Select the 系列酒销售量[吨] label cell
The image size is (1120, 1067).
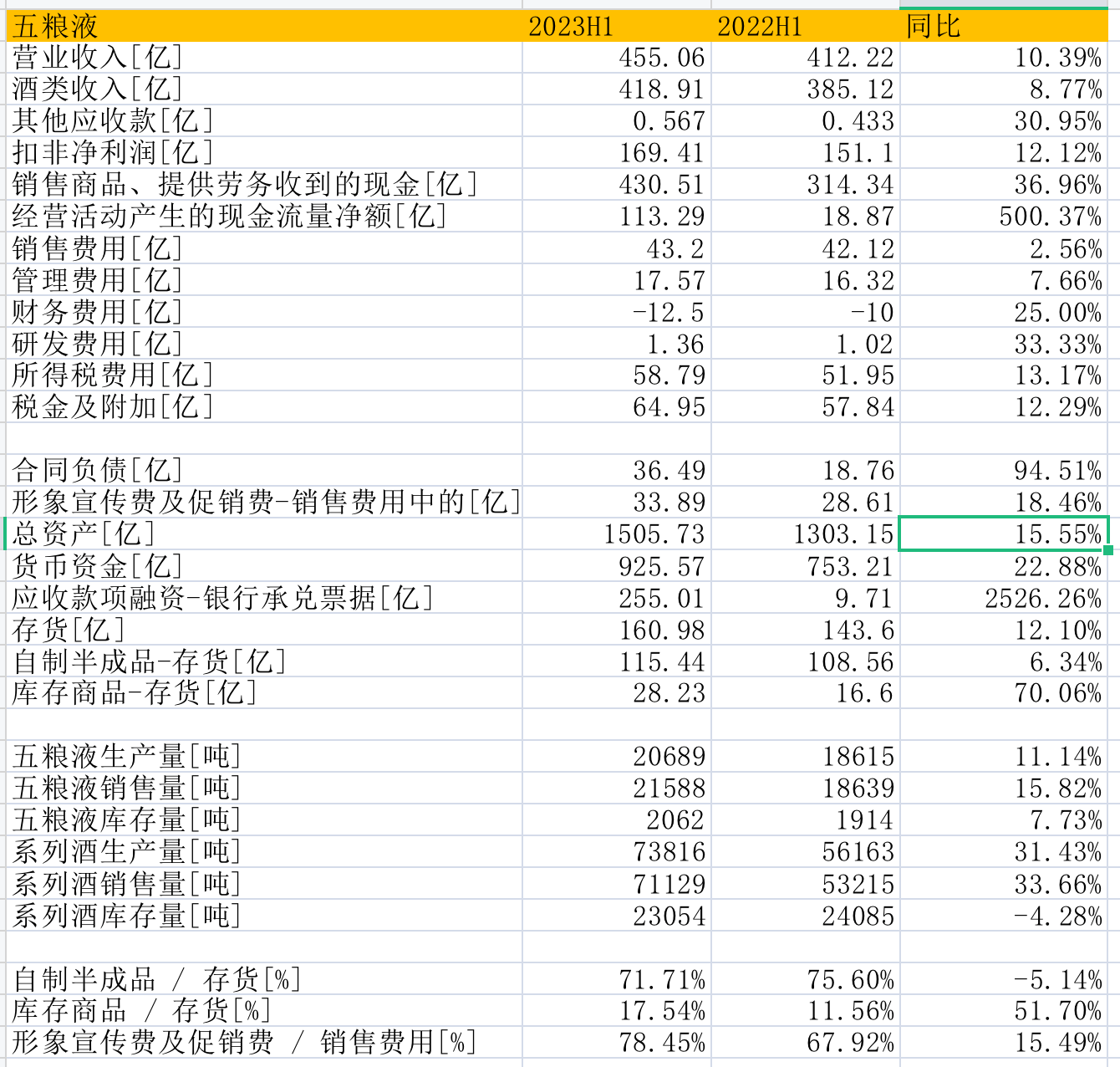coord(126,884)
